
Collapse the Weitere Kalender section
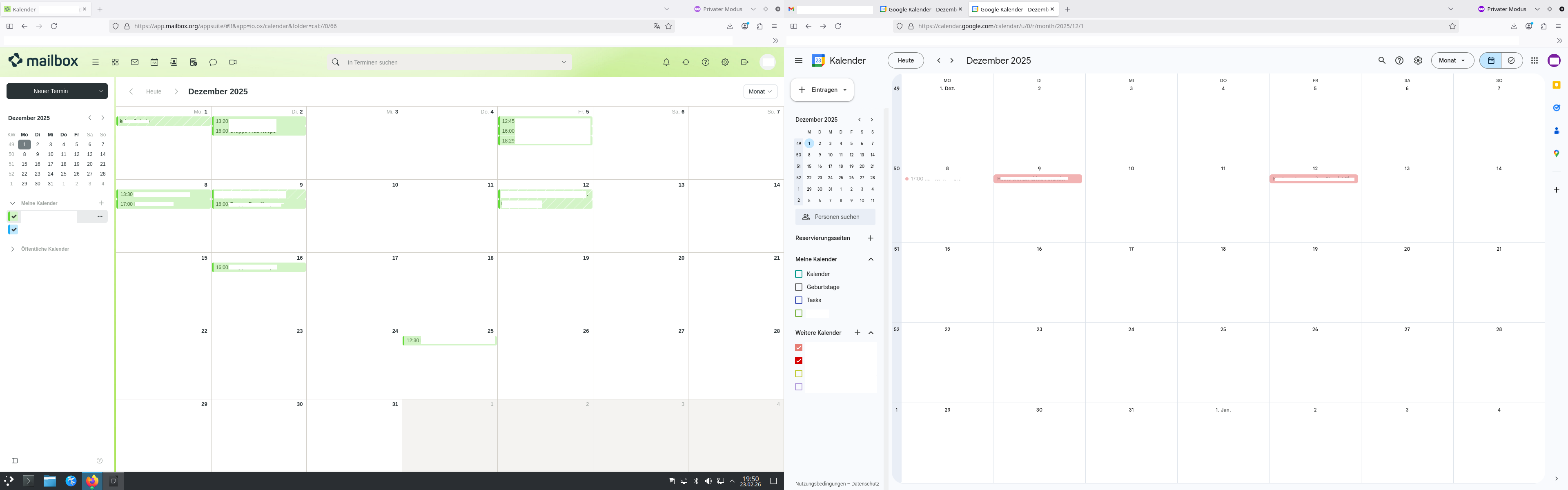coord(871,333)
